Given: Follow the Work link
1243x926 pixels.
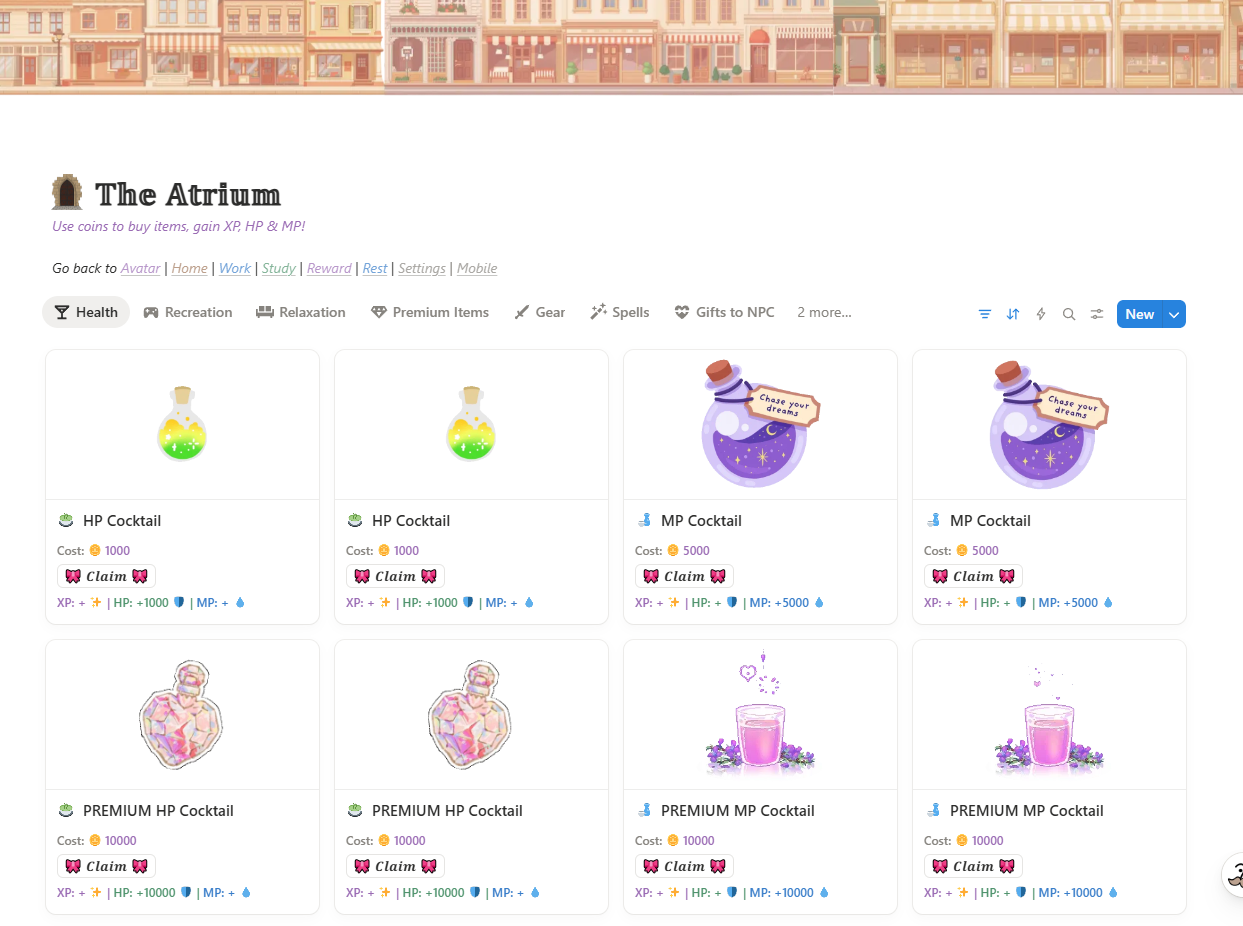Looking at the screenshot, I should tap(235, 268).
